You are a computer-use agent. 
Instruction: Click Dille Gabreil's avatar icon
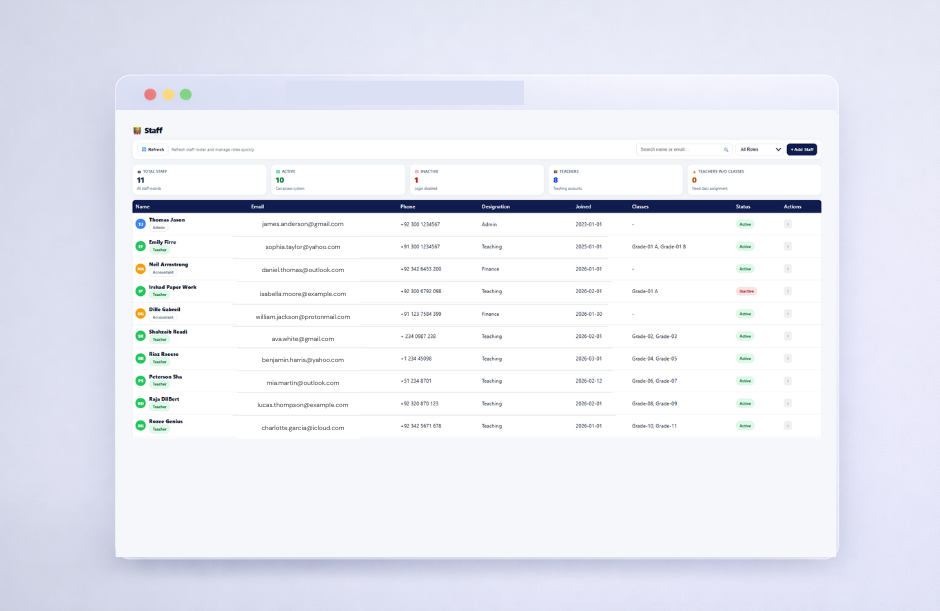point(140,314)
